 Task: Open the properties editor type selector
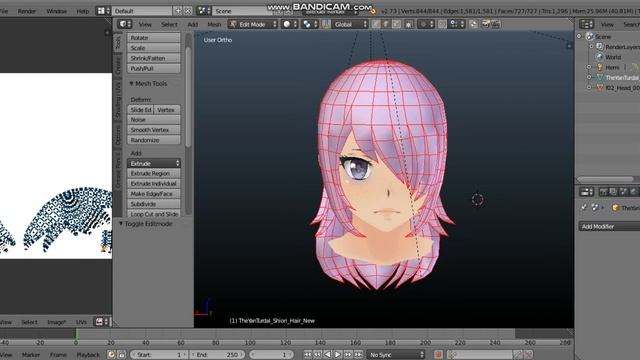tap(586, 192)
